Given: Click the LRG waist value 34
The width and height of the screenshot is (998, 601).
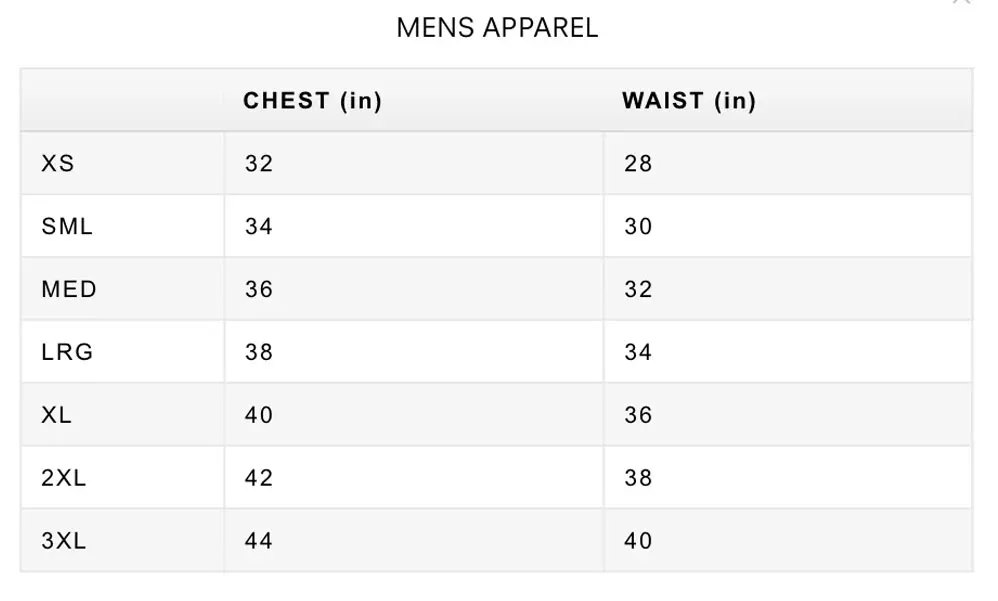Looking at the screenshot, I should [638, 352].
